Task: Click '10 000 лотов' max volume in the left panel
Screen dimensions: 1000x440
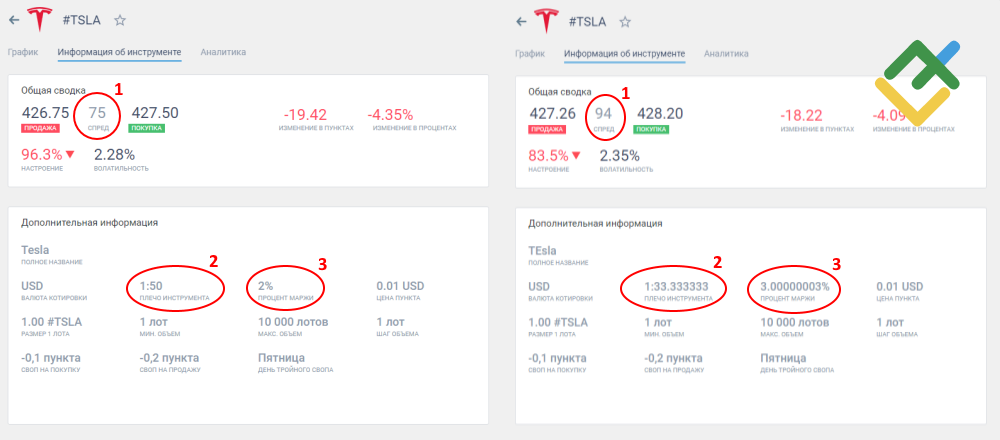Action: [295, 322]
